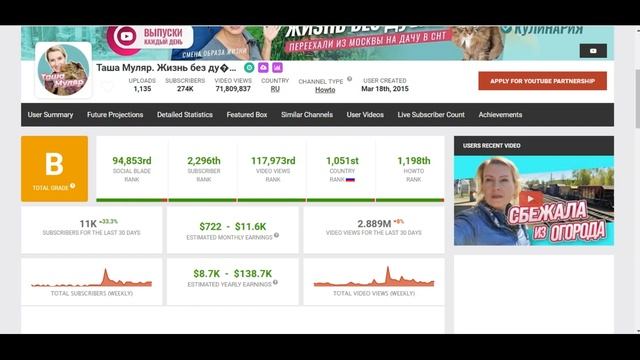640x360 pixels.
Task: Click the $722 - $11.6K monthly earnings value
Action: 233,227
